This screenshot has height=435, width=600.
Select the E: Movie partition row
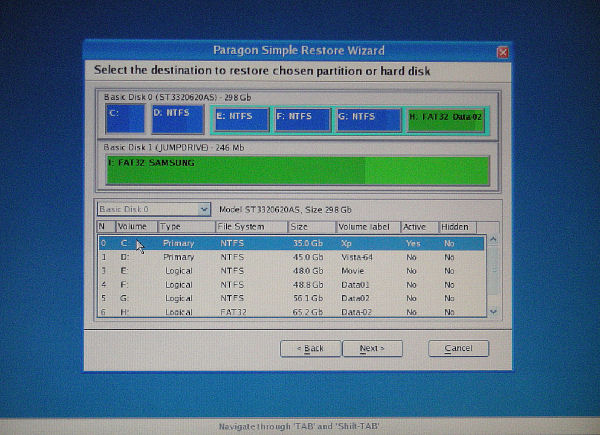point(290,271)
